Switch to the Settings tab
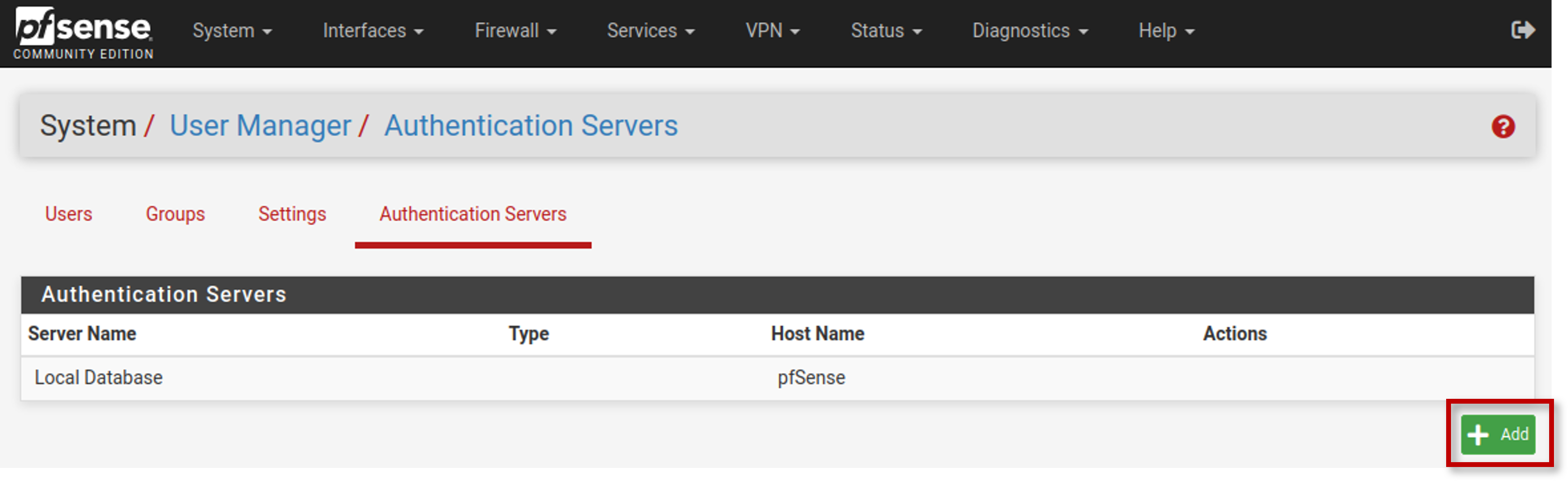 [x=292, y=214]
